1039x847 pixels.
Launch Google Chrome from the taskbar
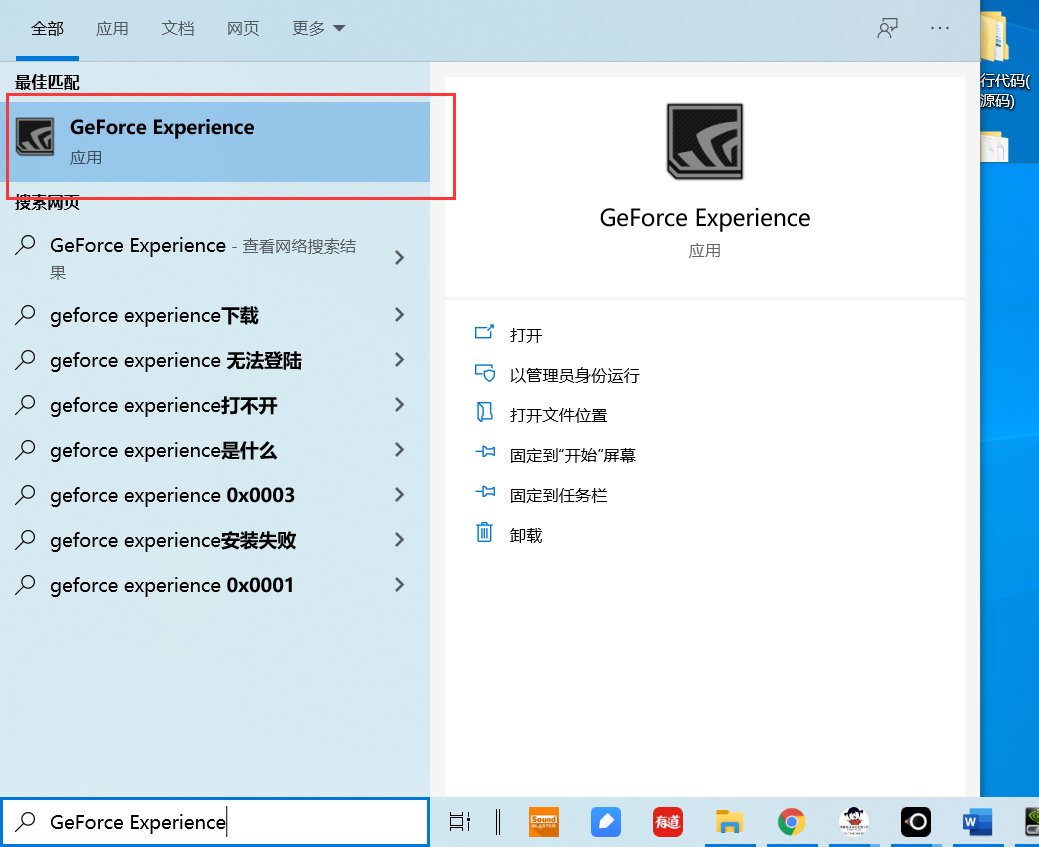pyautogui.click(x=791, y=822)
